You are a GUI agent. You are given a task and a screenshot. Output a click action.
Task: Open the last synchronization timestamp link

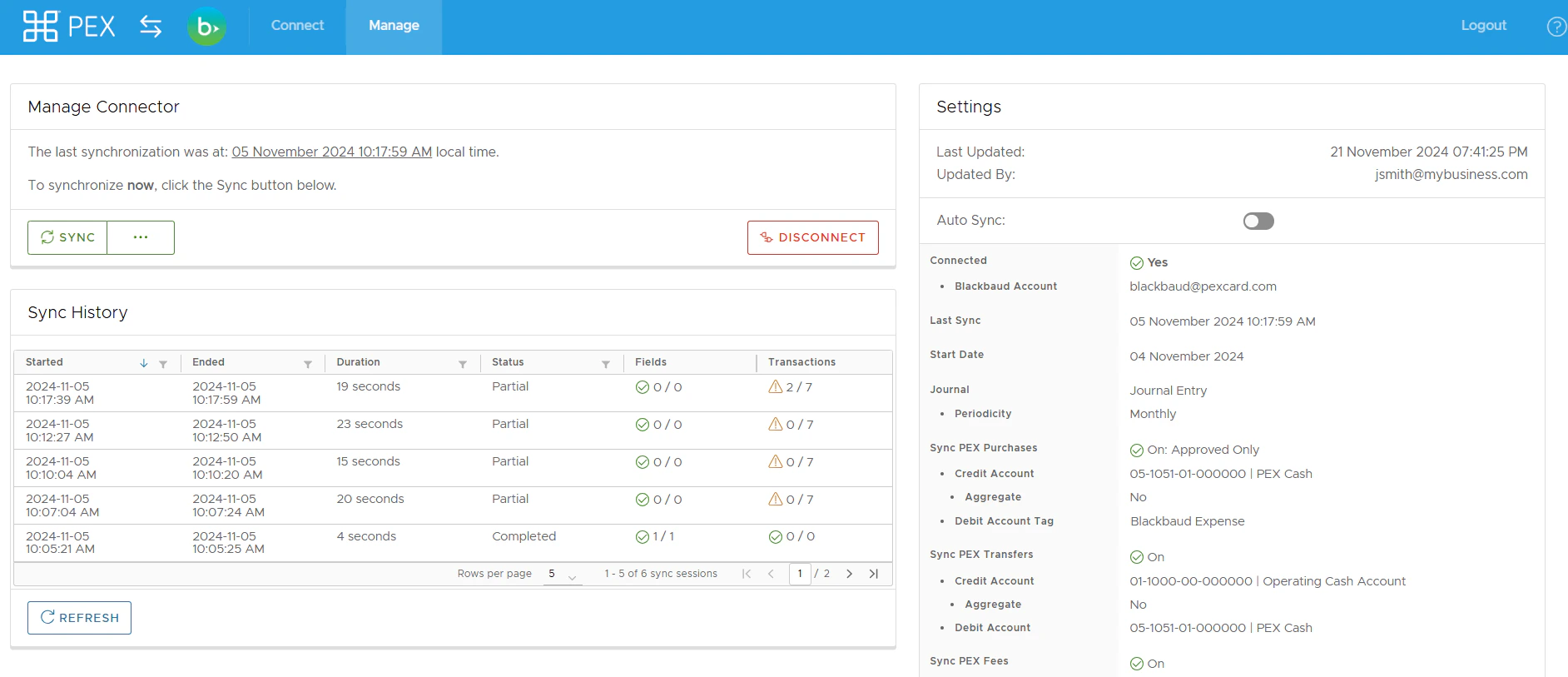[x=331, y=152]
